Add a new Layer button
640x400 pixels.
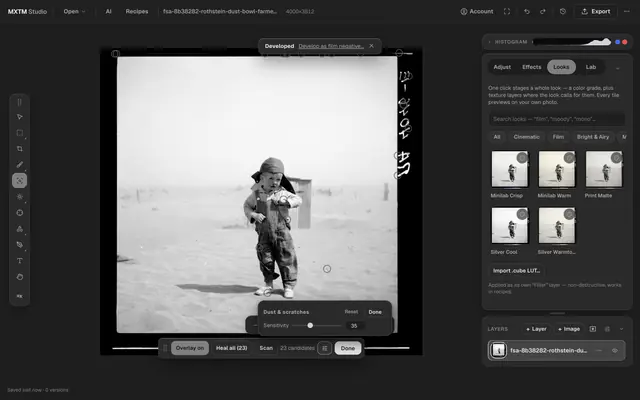point(536,329)
